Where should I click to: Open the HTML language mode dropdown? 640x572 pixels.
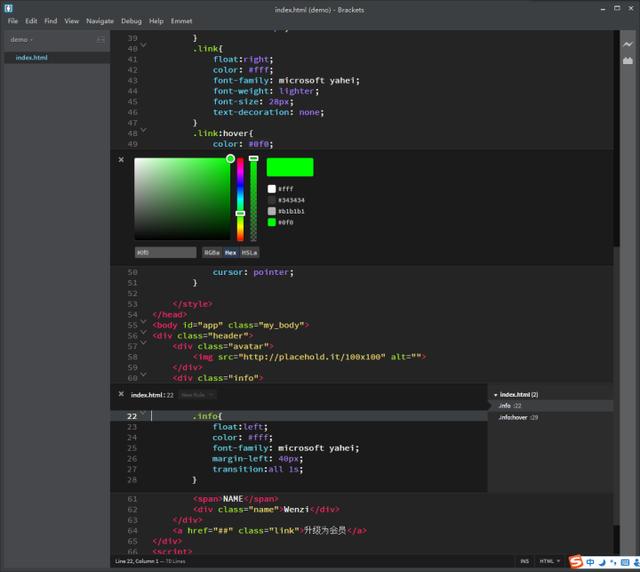tap(549, 562)
